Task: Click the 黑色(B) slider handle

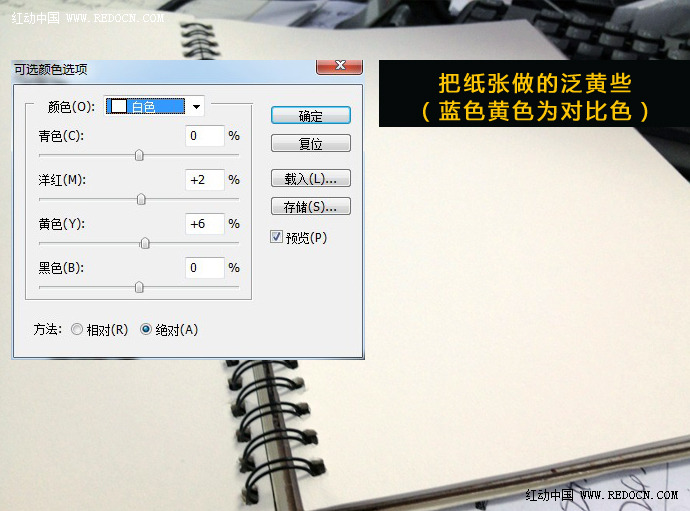Action: coord(139,287)
